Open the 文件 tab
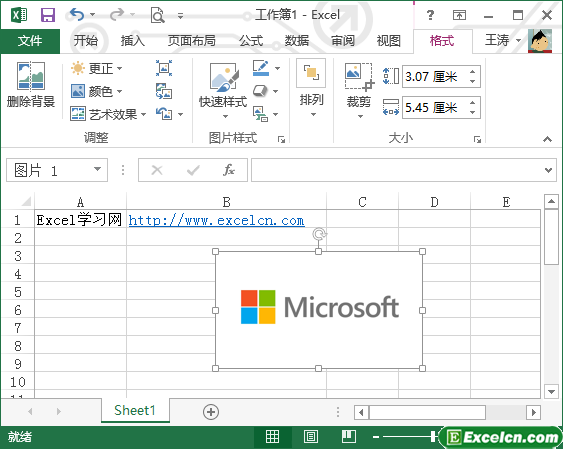Screen dimensions: 563x449 point(30,41)
